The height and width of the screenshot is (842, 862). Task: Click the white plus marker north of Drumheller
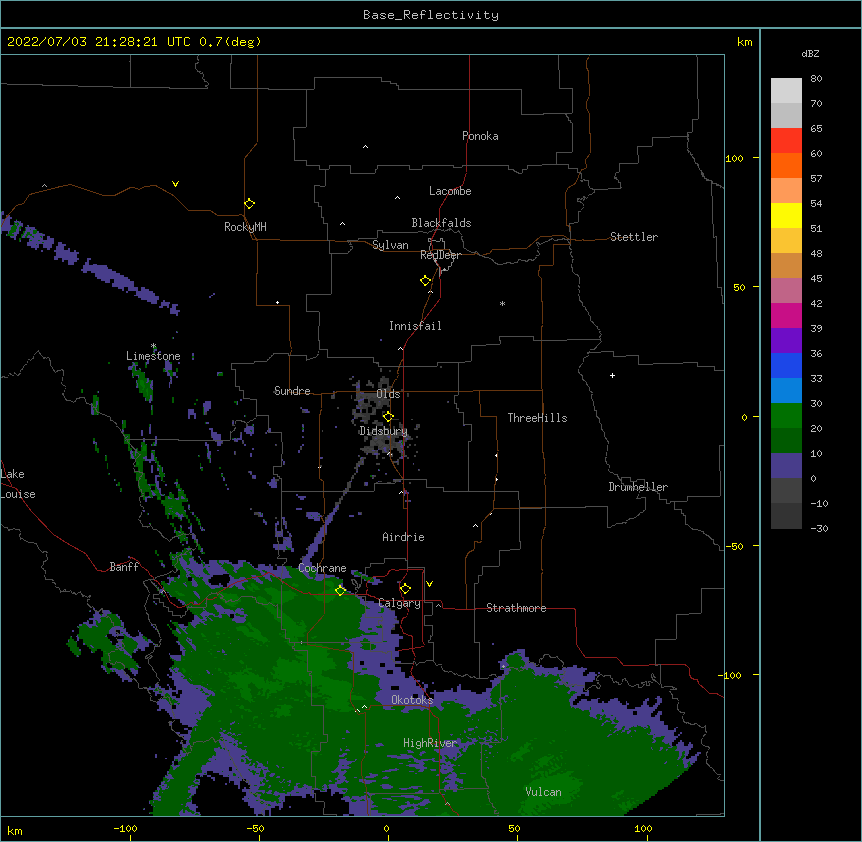[612, 375]
